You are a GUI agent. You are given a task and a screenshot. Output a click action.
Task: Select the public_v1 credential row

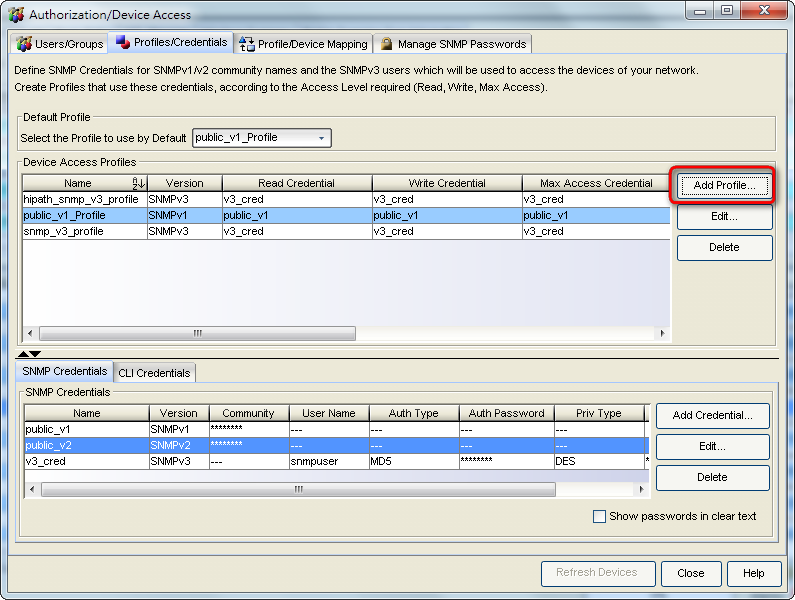337,430
